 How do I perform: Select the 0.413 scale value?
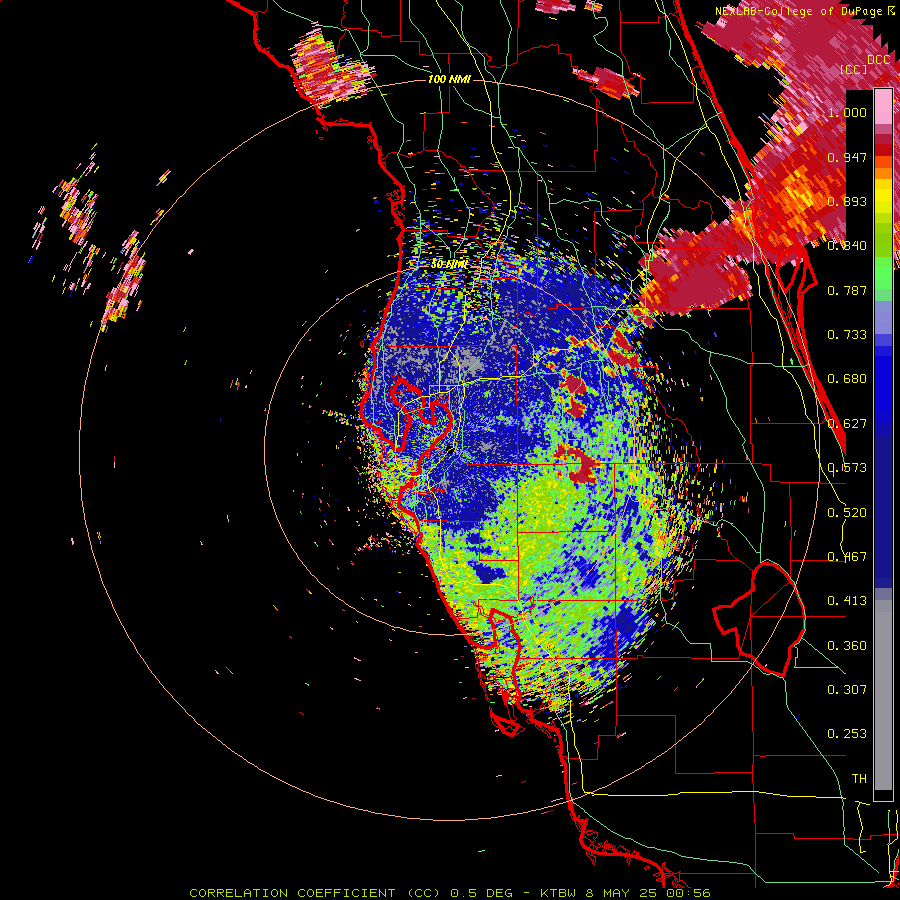click(x=847, y=601)
